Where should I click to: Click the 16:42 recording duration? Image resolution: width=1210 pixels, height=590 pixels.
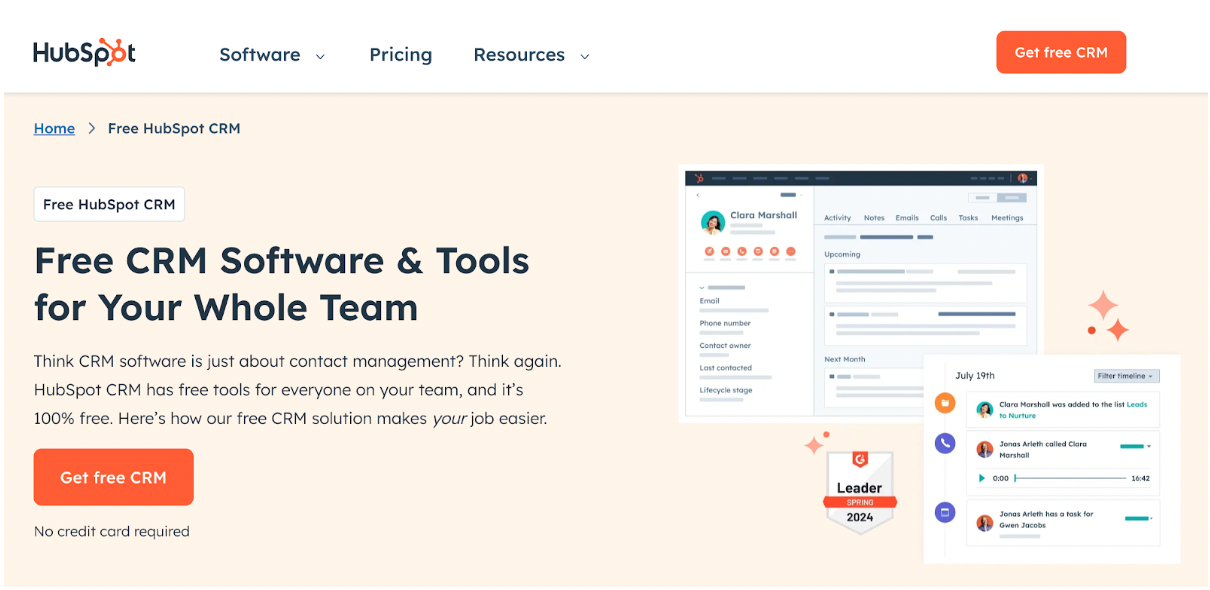tap(1140, 478)
